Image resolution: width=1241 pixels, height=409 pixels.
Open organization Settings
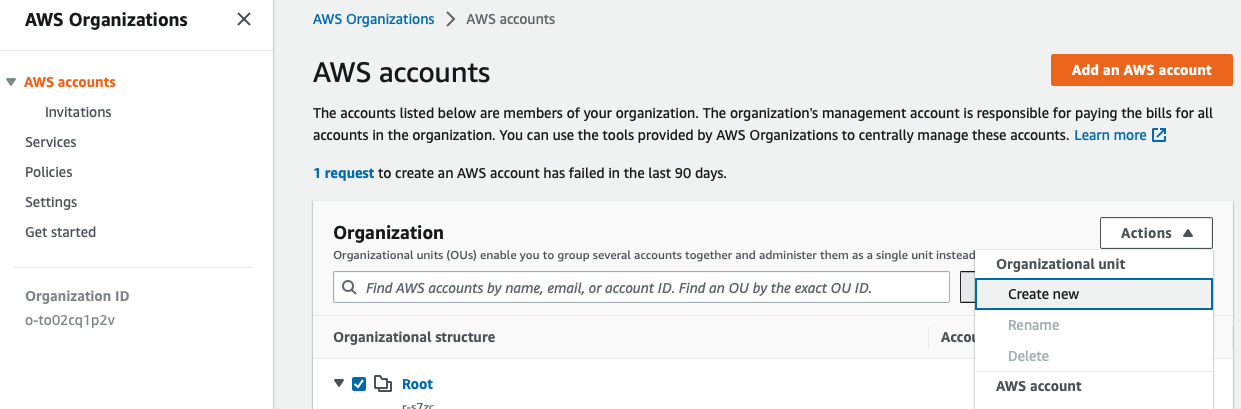[x=51, y=202]
